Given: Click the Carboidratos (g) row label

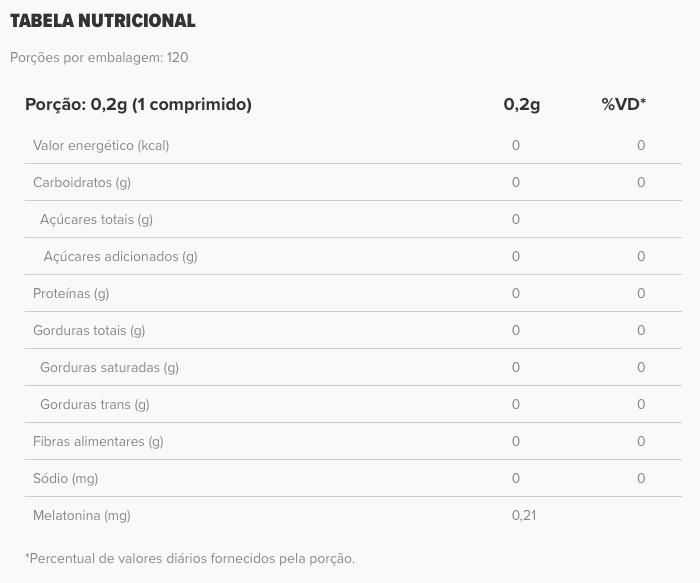Looking at the screenshot, I should 82,182.
